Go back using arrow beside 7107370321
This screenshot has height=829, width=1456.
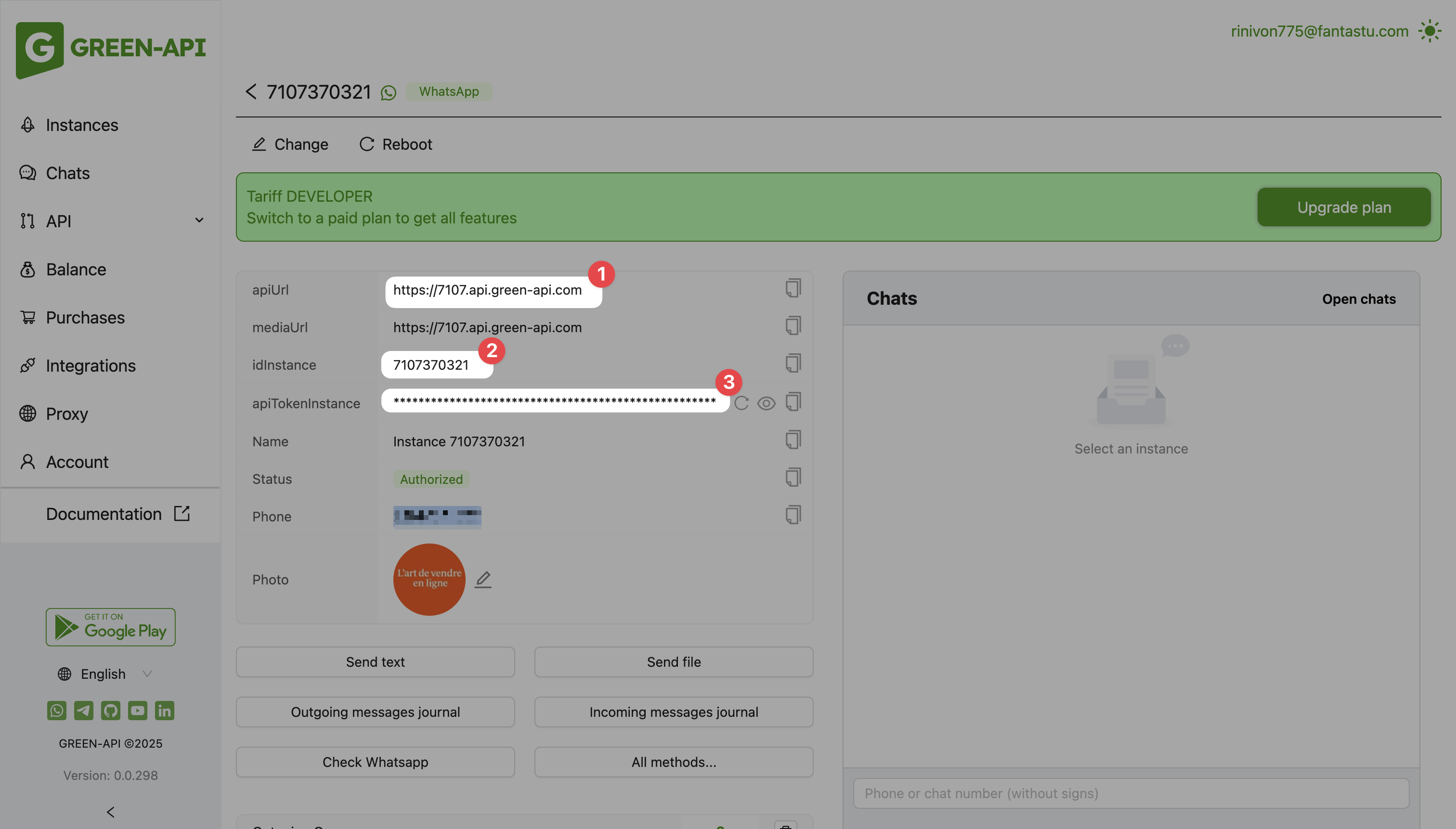250,91
